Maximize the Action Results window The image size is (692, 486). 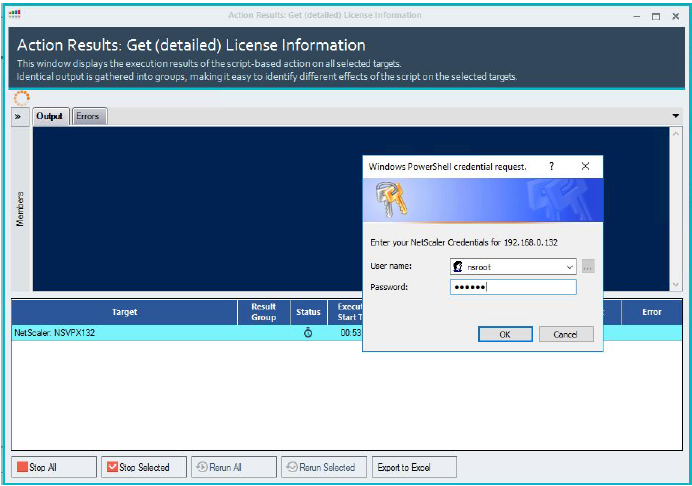(x=656, y=17)
